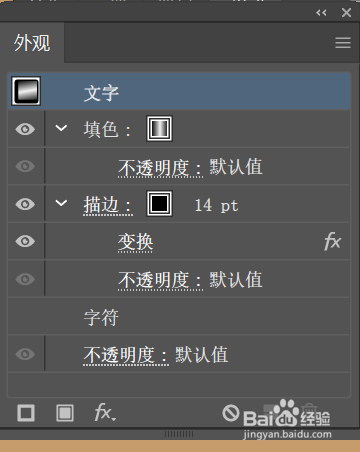Toggle visibility of the 描边 stroke
Viewport: 360px width, 452px height.
coord(25,204)
